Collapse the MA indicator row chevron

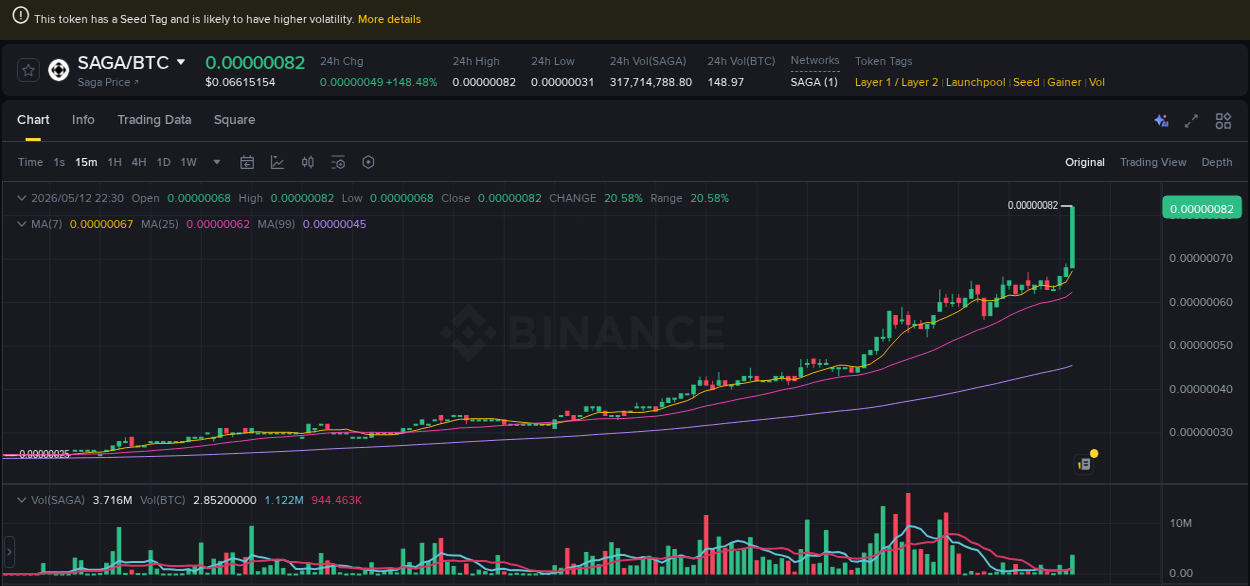click(23, 224)
